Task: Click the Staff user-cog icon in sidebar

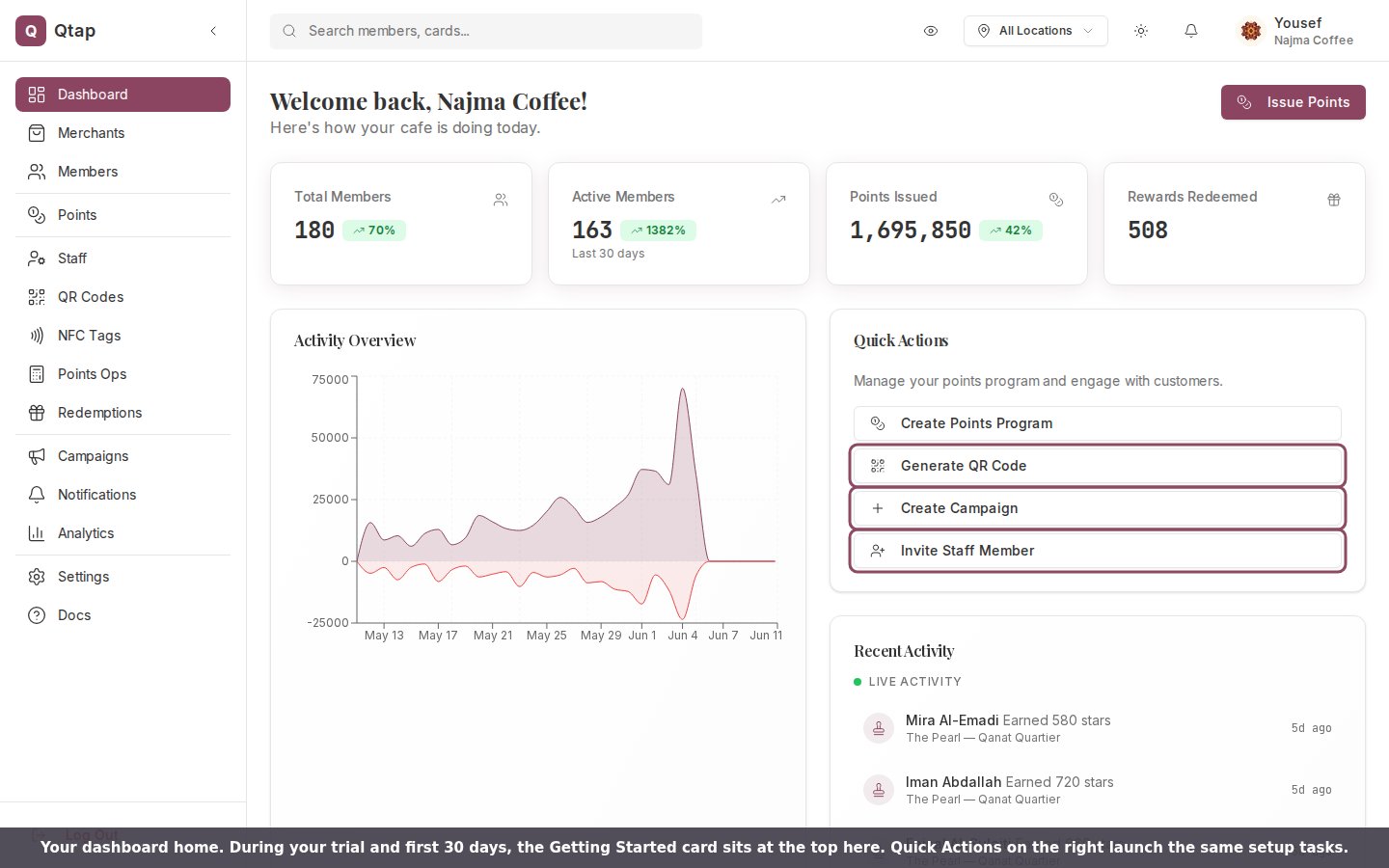Action: (37, 258)
